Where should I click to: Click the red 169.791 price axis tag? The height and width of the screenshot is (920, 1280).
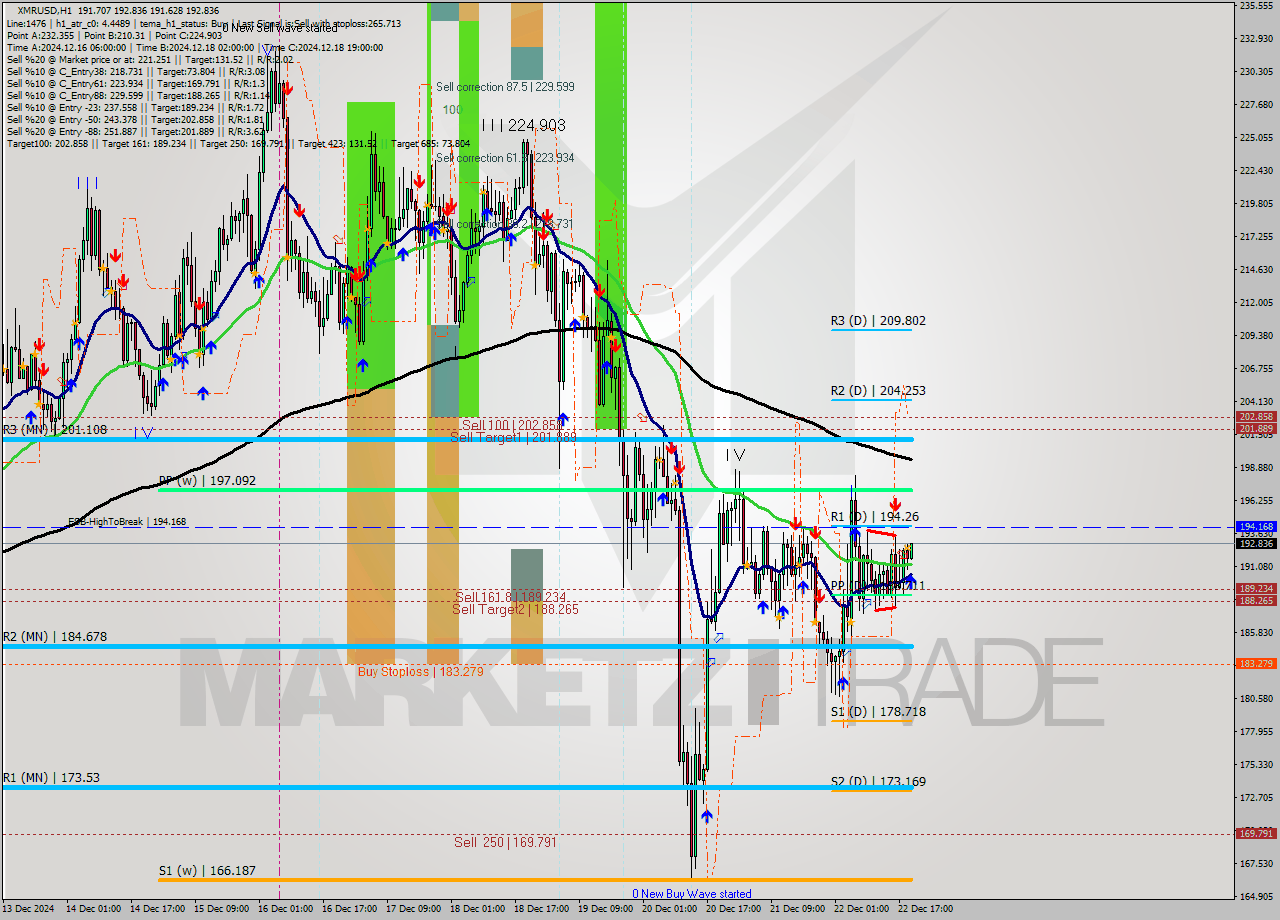click(1255, 833)
